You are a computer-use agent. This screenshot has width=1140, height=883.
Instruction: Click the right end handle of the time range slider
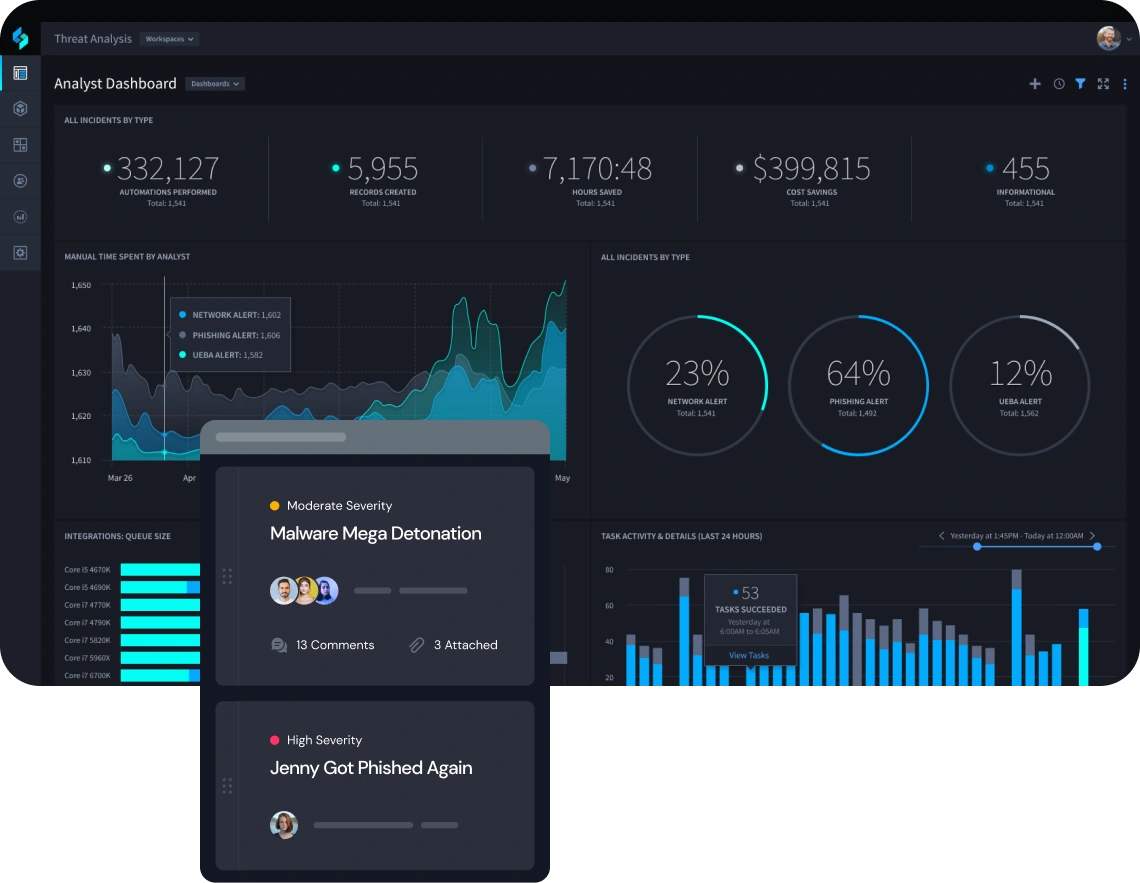pos(1097,546)
